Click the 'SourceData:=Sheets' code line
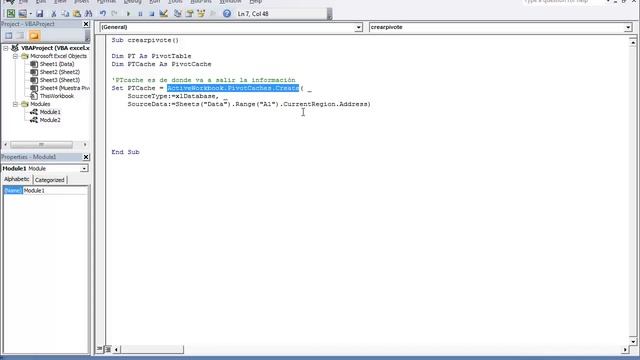This screenshot has height=360, width=640. tap(249, 104)
